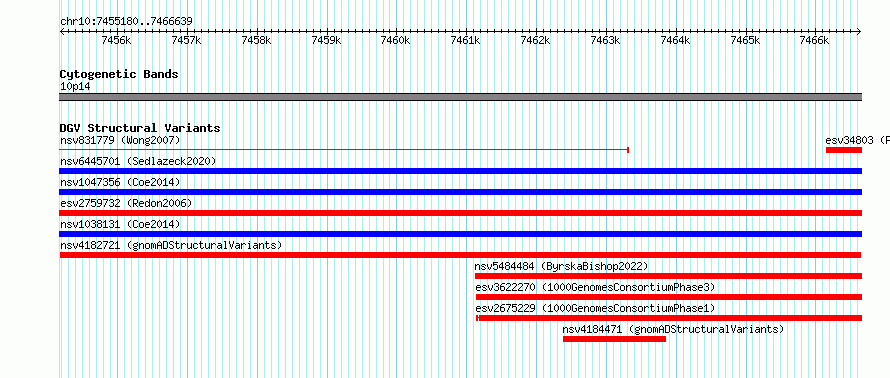Select the blue nsv6445701 variant bar
Viewport: 890px width, 378px height.
coord(461,171)
